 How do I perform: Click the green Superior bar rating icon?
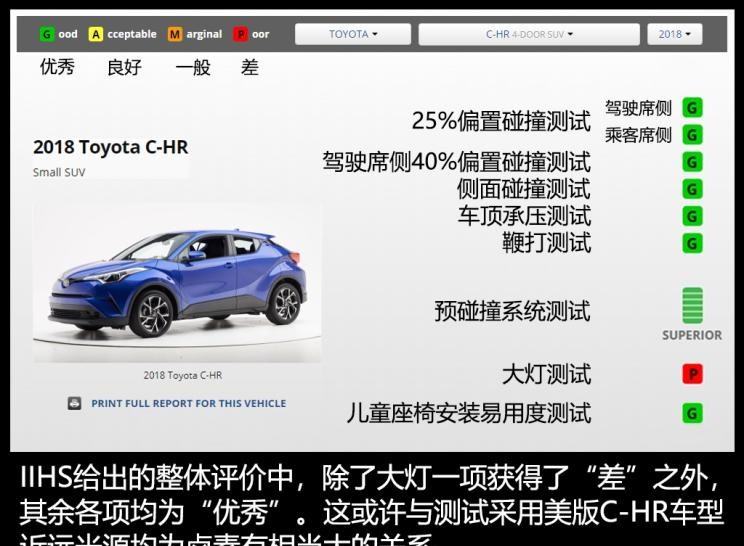(692, 306)
